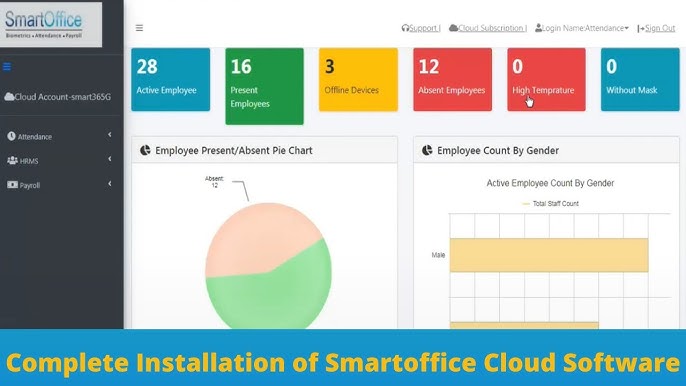Open the top bar hamburger menu
686x386 pixels.
(x=139, y=28)
